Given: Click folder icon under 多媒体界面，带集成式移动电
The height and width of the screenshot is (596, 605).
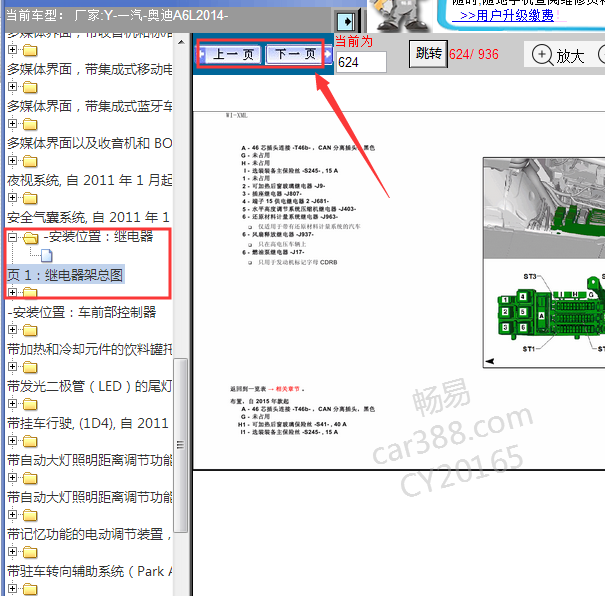Looking at the screenshot, I should click(x=30, y=87).
